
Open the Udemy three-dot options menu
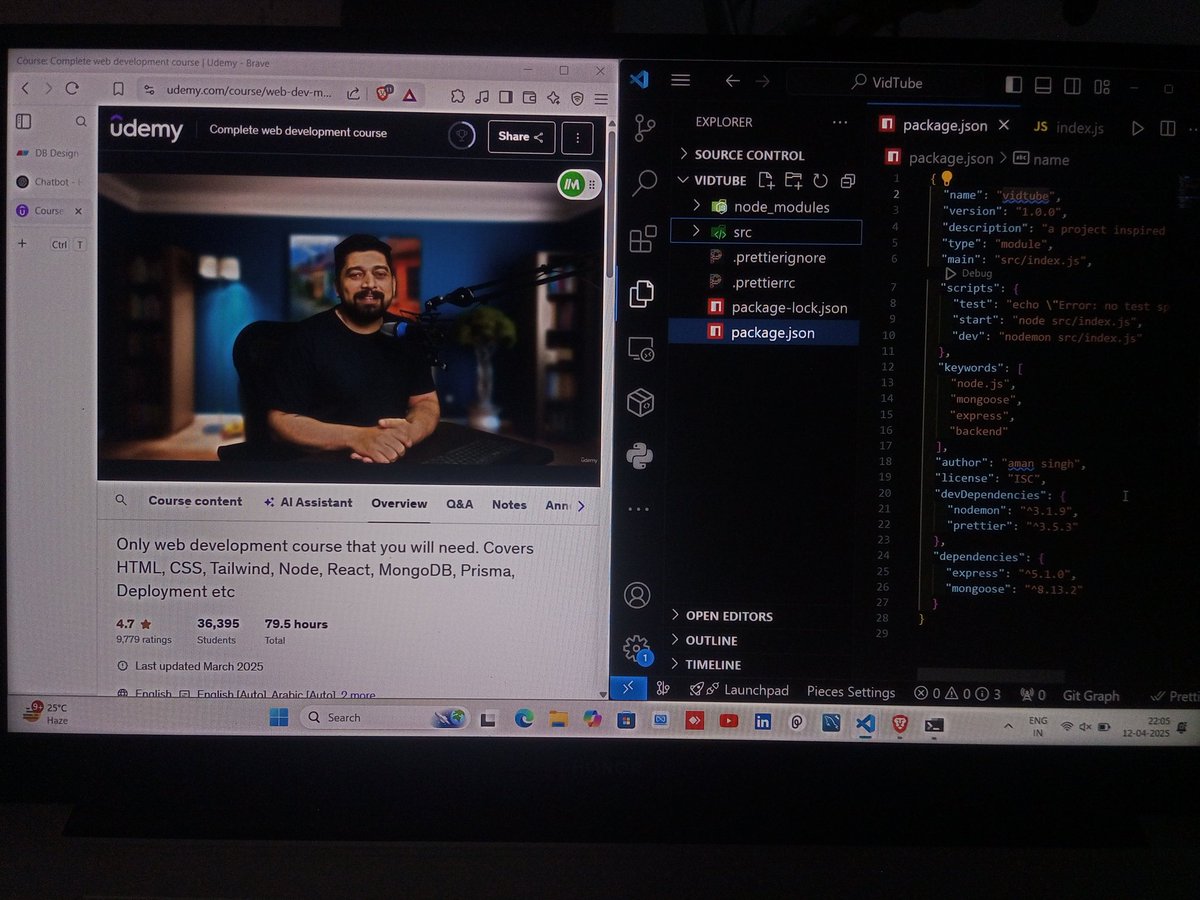[577, 138]
